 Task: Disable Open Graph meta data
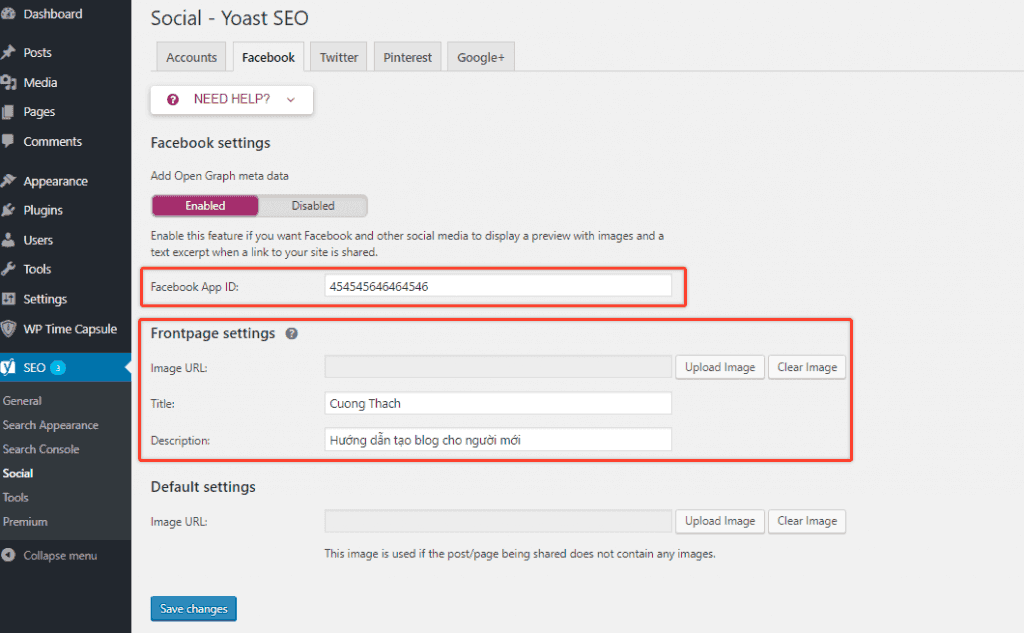pos(313,206)
